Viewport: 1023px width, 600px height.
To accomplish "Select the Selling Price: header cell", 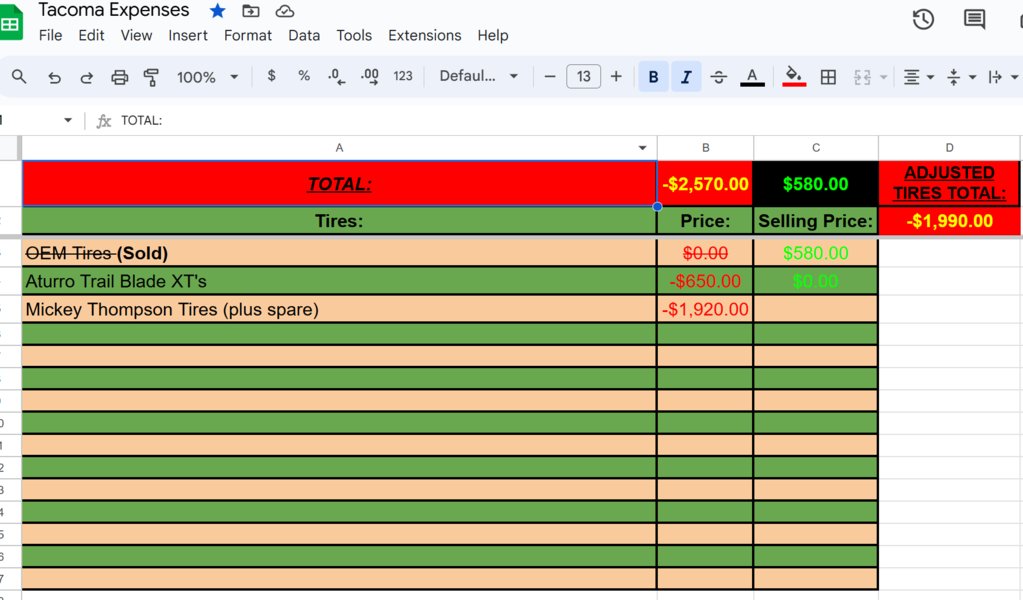I will coord(816,221).
